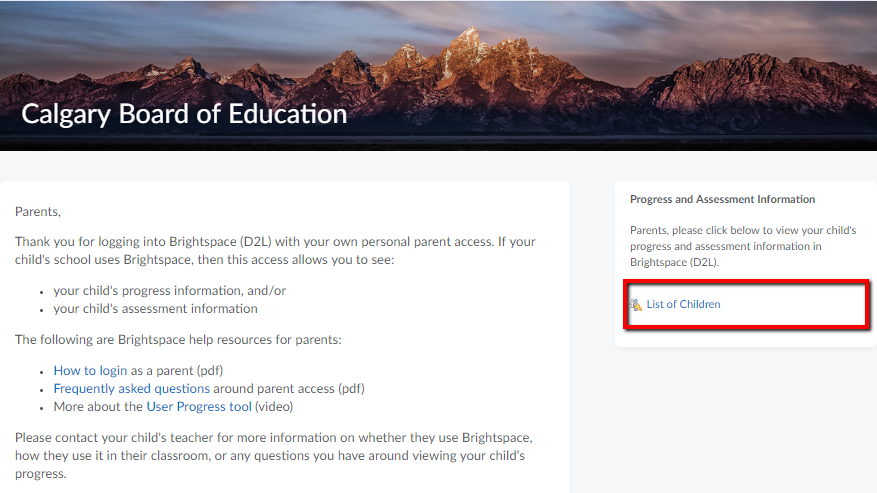
Task: Click the mountain peak in the banner image
Action: [466, 42]
